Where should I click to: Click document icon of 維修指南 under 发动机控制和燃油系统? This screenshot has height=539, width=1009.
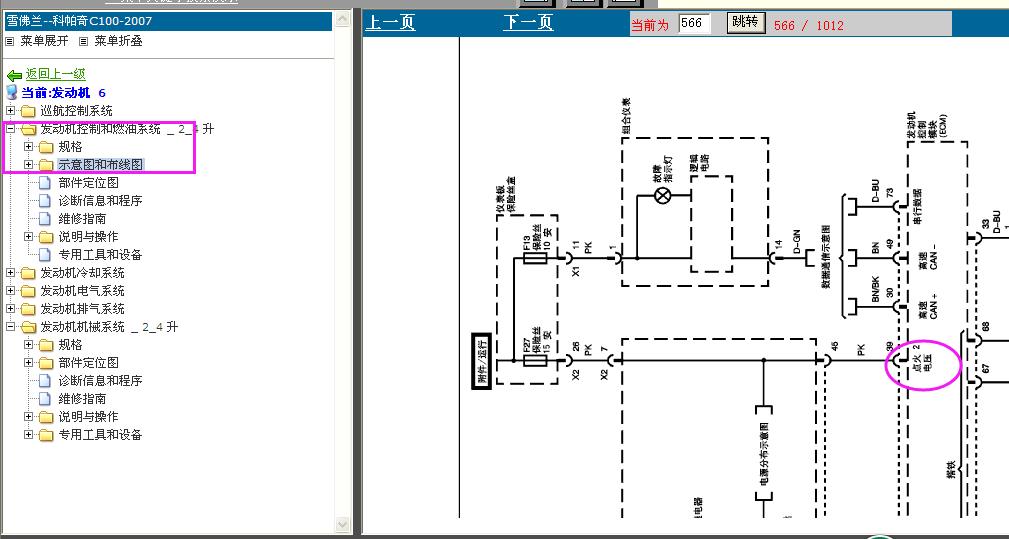(x=44, y=219)
